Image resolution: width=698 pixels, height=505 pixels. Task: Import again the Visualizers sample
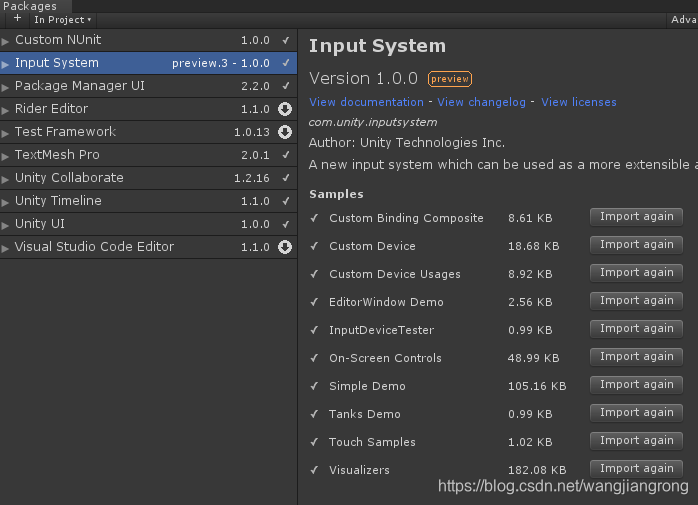636,469
